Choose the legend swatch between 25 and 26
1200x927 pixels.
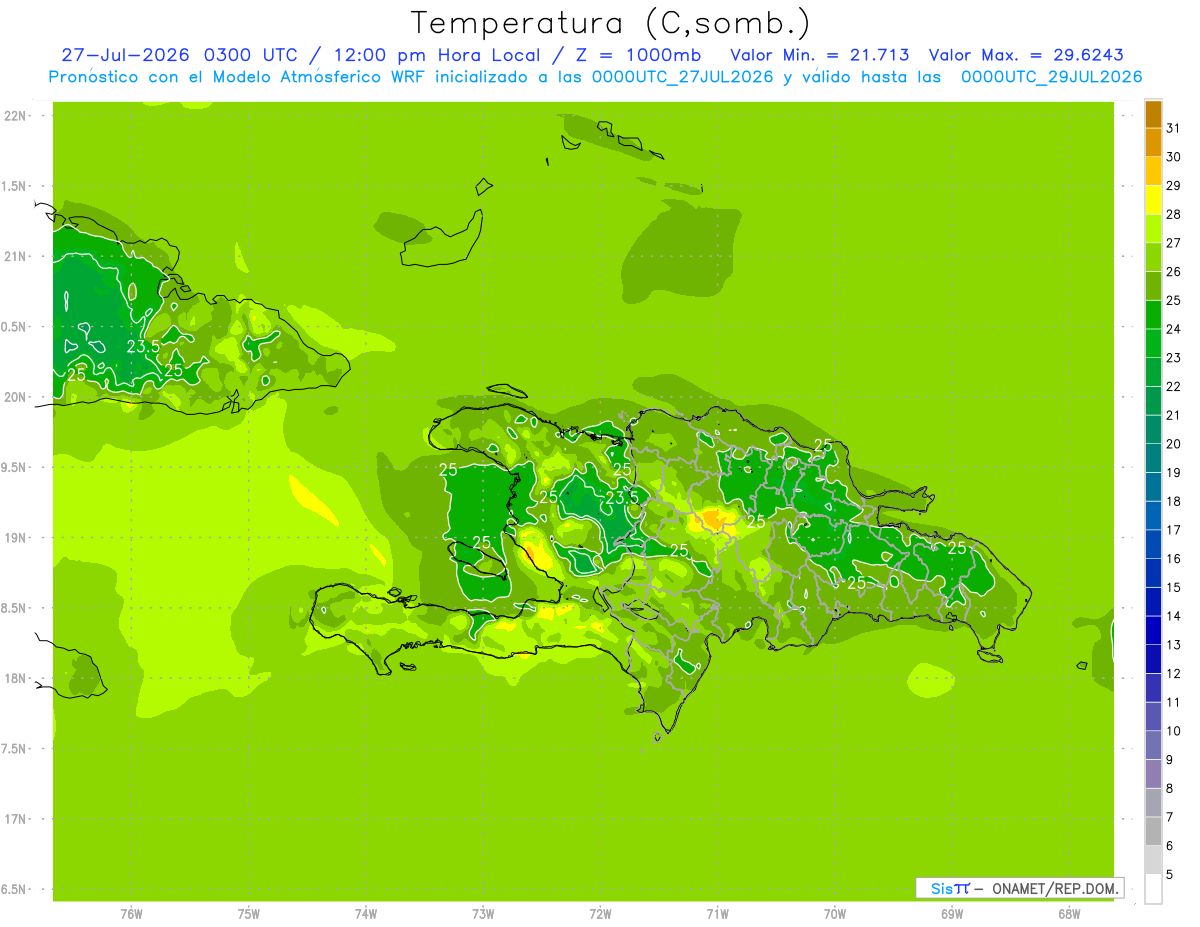pos(1153,286)
